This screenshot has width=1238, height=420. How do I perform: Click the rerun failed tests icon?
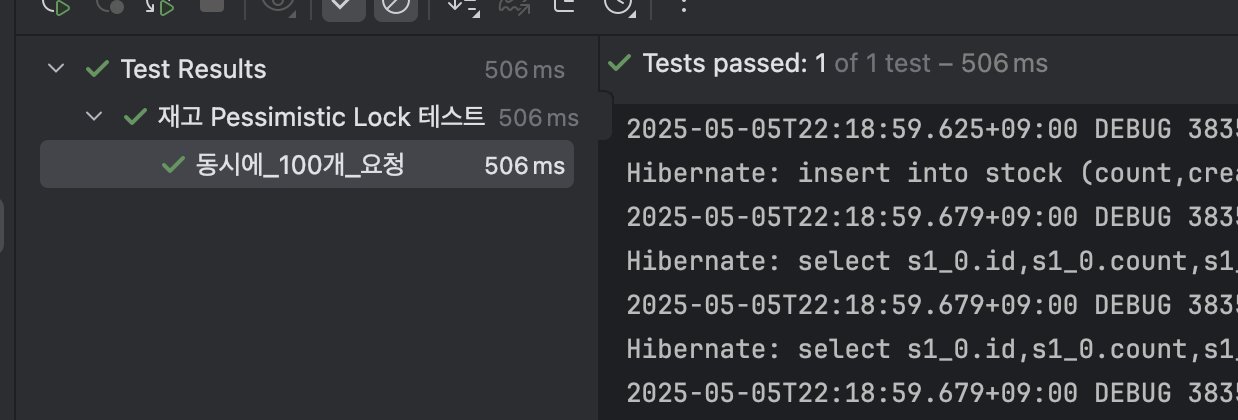(x=109, y=5)
